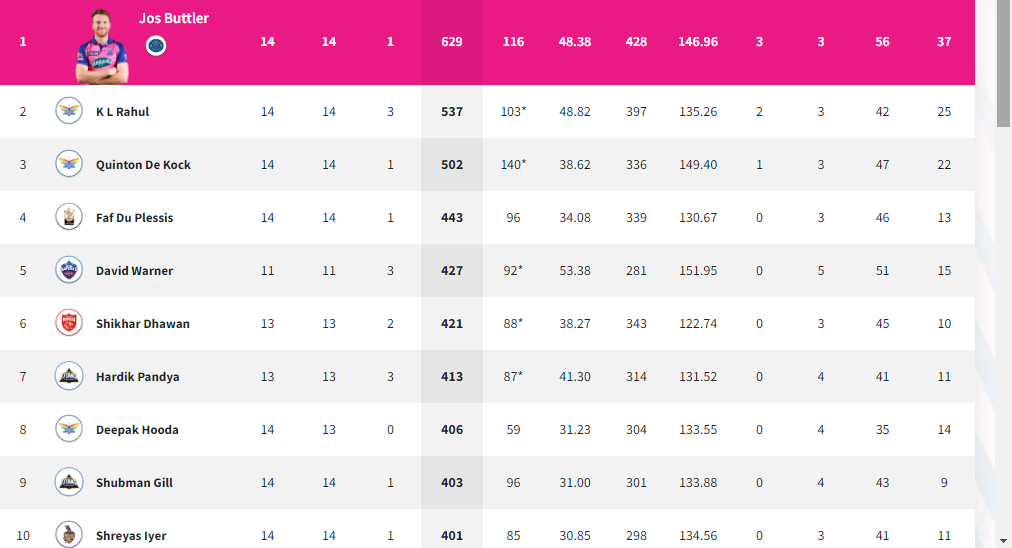Image resolution: width=1012 pixels, height=548 pixels.
Task: Click Shreyas Iyer's KKR team logo
Action: pos(69,534)
